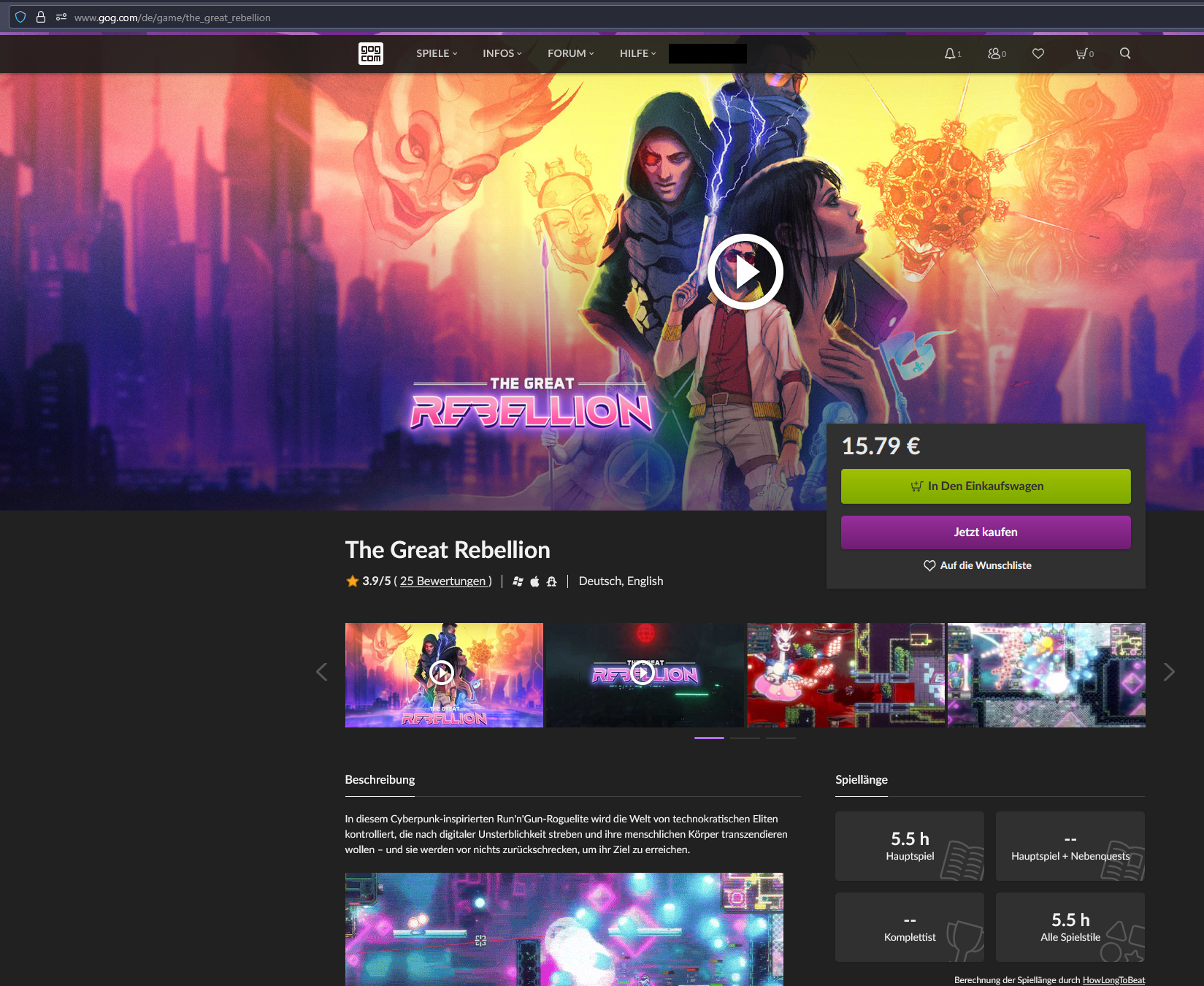Screen dimensions: 1204x986
Task: Add to wishlist with Auf die Wunschliste
Action: tap(978, 565)
